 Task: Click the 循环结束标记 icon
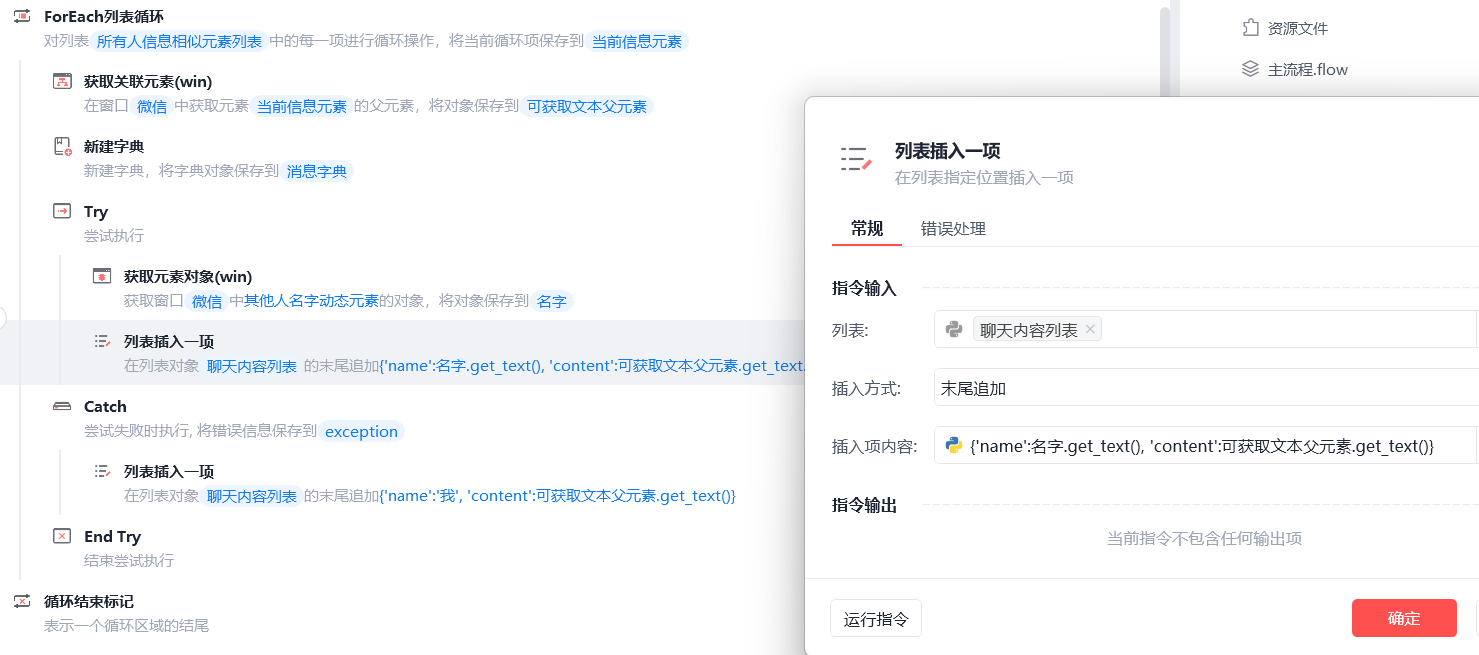click(21, 601)
